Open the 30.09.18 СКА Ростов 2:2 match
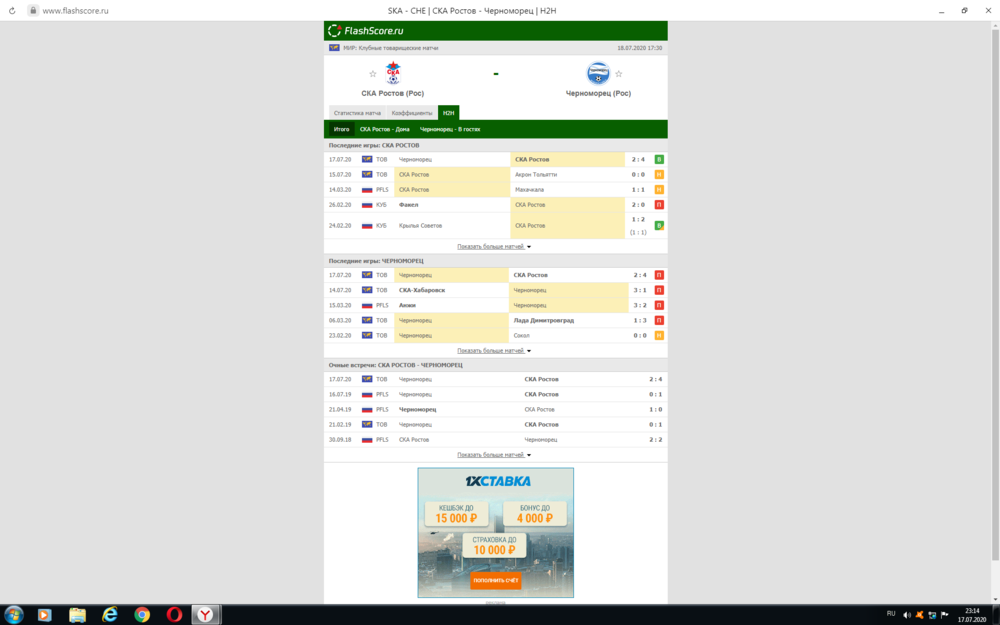Image resolution: width=1000 pixels, height=625 pixels. (x=496, y=439)
